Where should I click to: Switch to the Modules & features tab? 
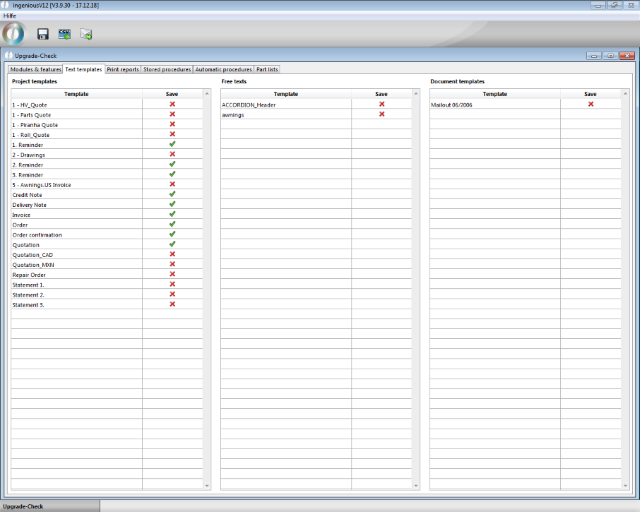(x=35, y=70)
